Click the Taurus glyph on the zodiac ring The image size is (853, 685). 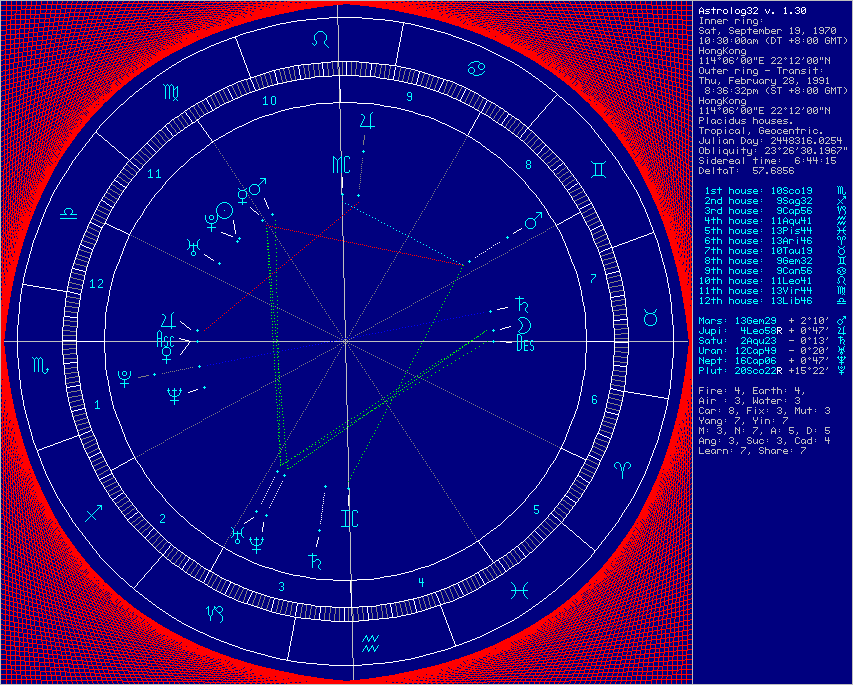point(650,317)
